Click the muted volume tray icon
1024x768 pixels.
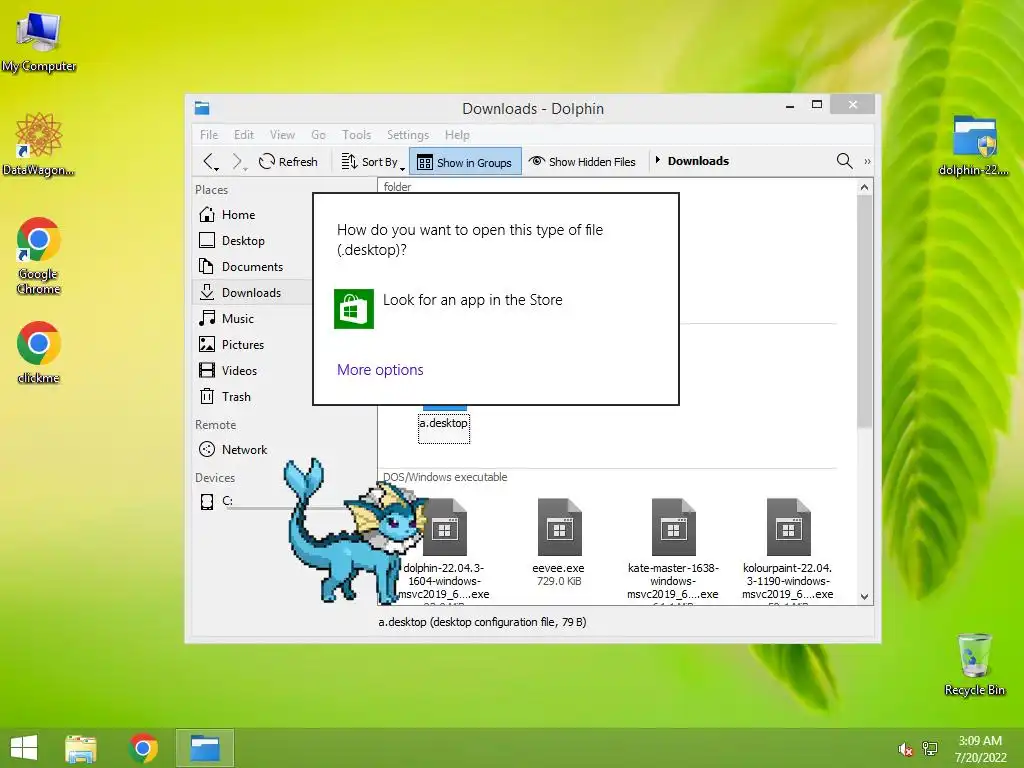click(906, 749)
